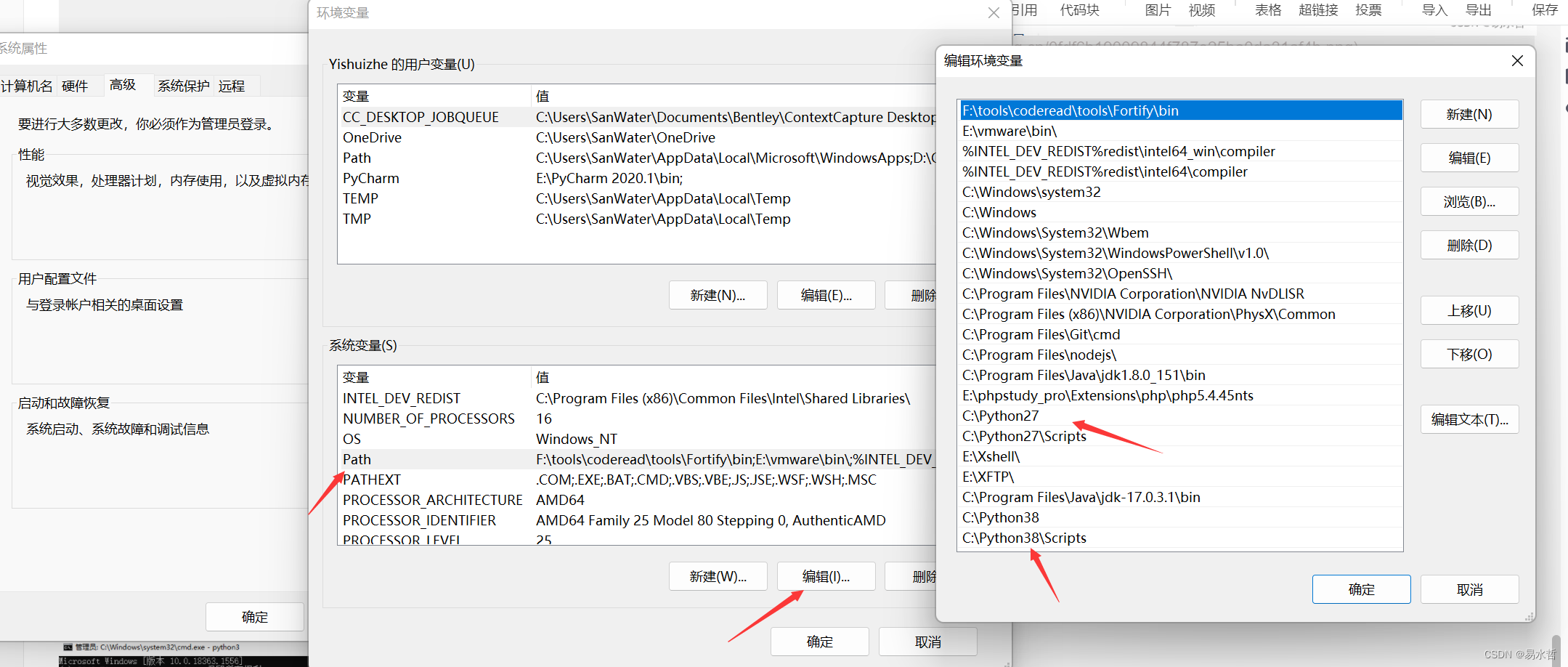Click the 浏览(B)... button
The width and height of the screenshot is (1568, 667).
(1469, 201)
